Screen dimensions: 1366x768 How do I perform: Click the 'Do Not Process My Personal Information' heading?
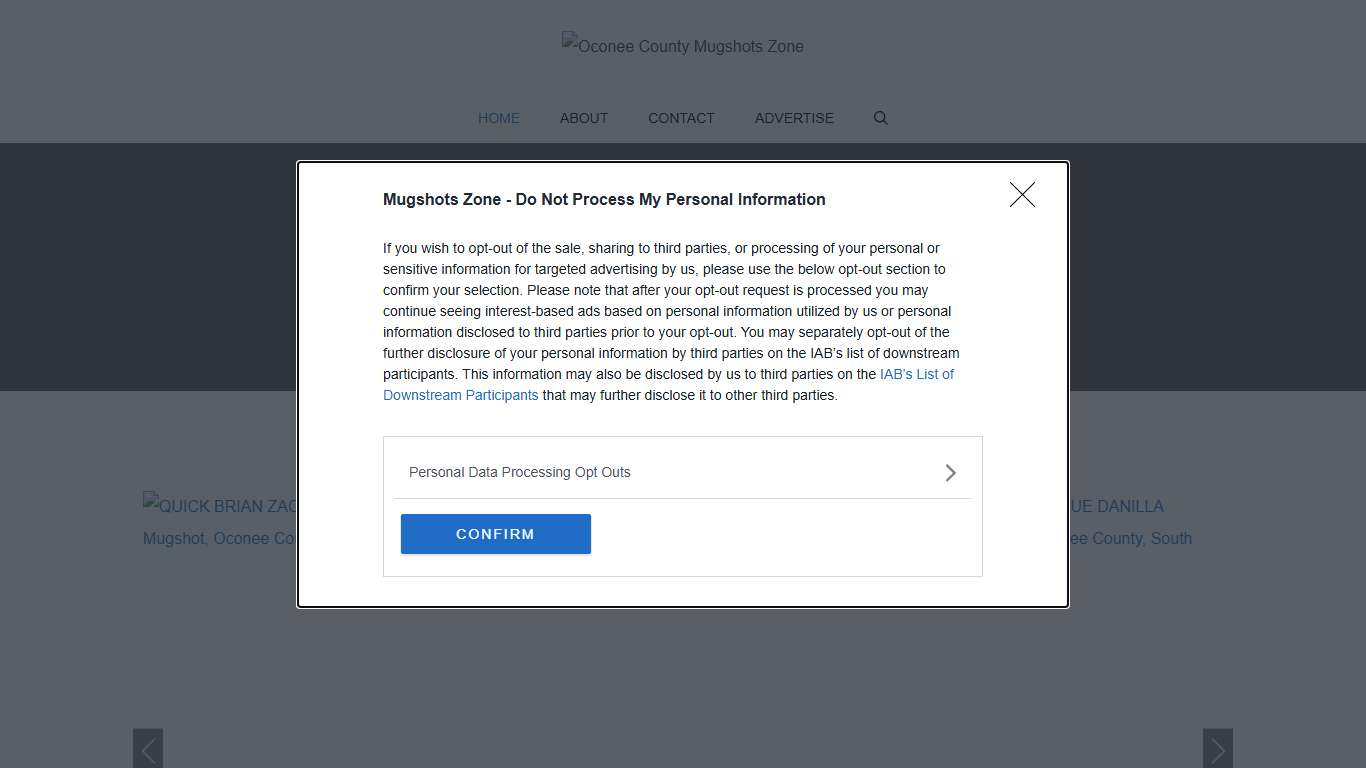click(x=604, y=199)
